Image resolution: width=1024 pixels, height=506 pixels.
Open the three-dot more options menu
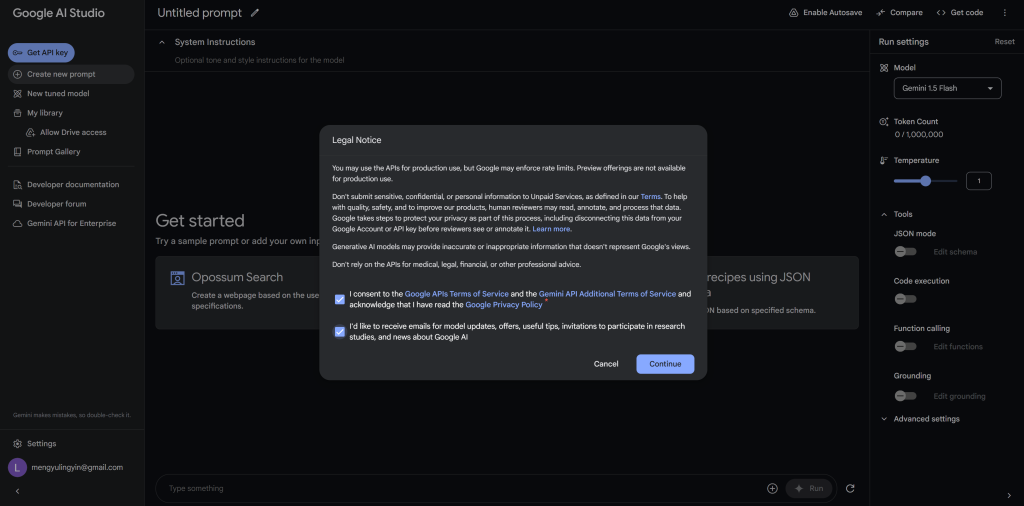point(1004,12)
